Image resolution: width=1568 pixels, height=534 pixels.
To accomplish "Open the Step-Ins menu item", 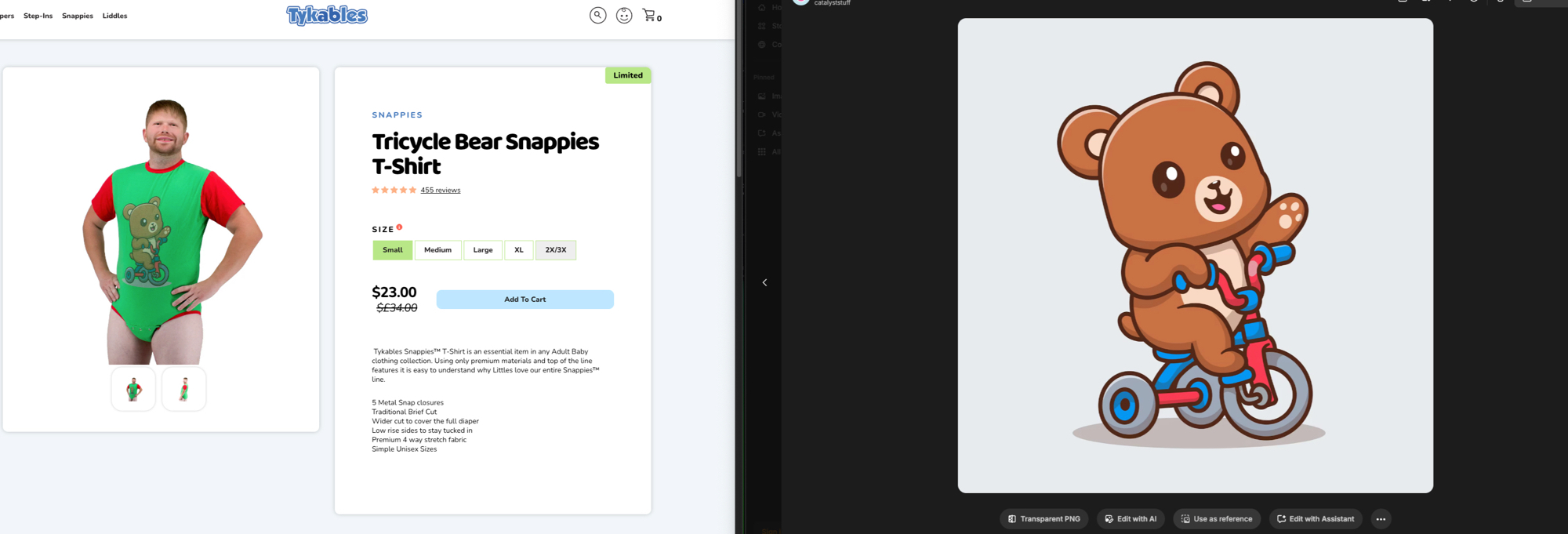I will [38, 16].
